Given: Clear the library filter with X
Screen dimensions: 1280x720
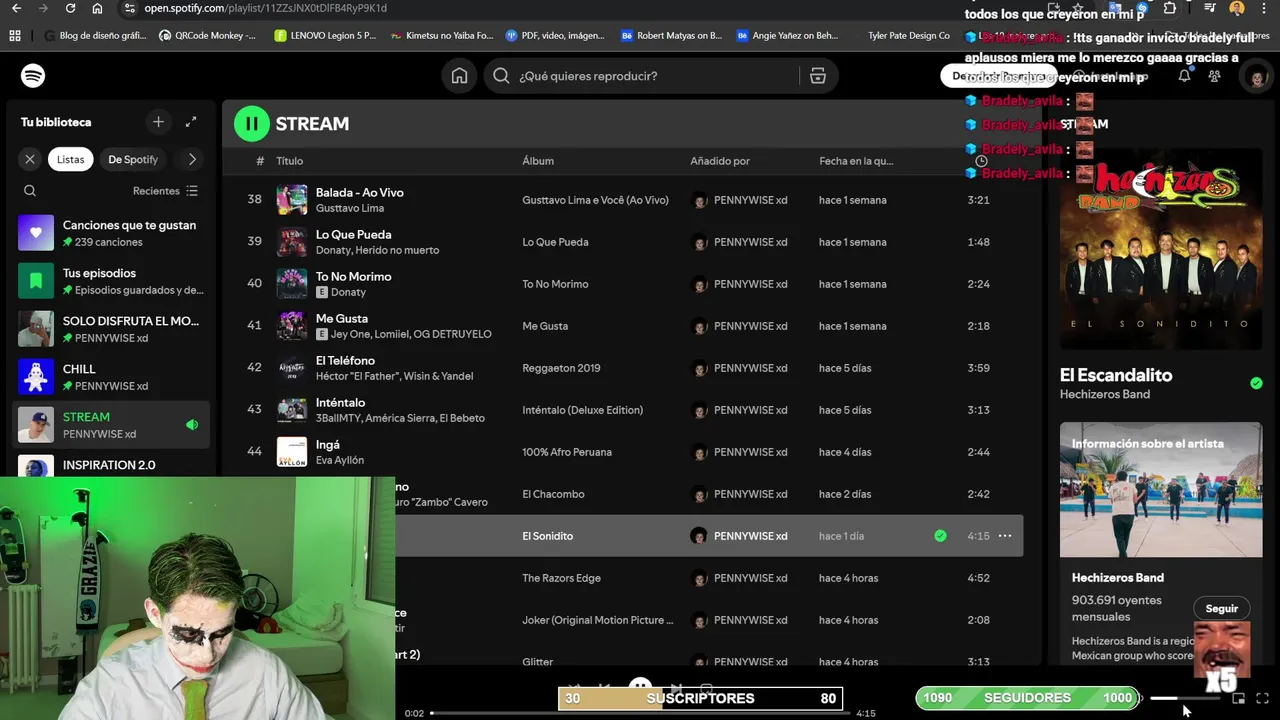Looking at the screenshot, I should pos(30,159).
